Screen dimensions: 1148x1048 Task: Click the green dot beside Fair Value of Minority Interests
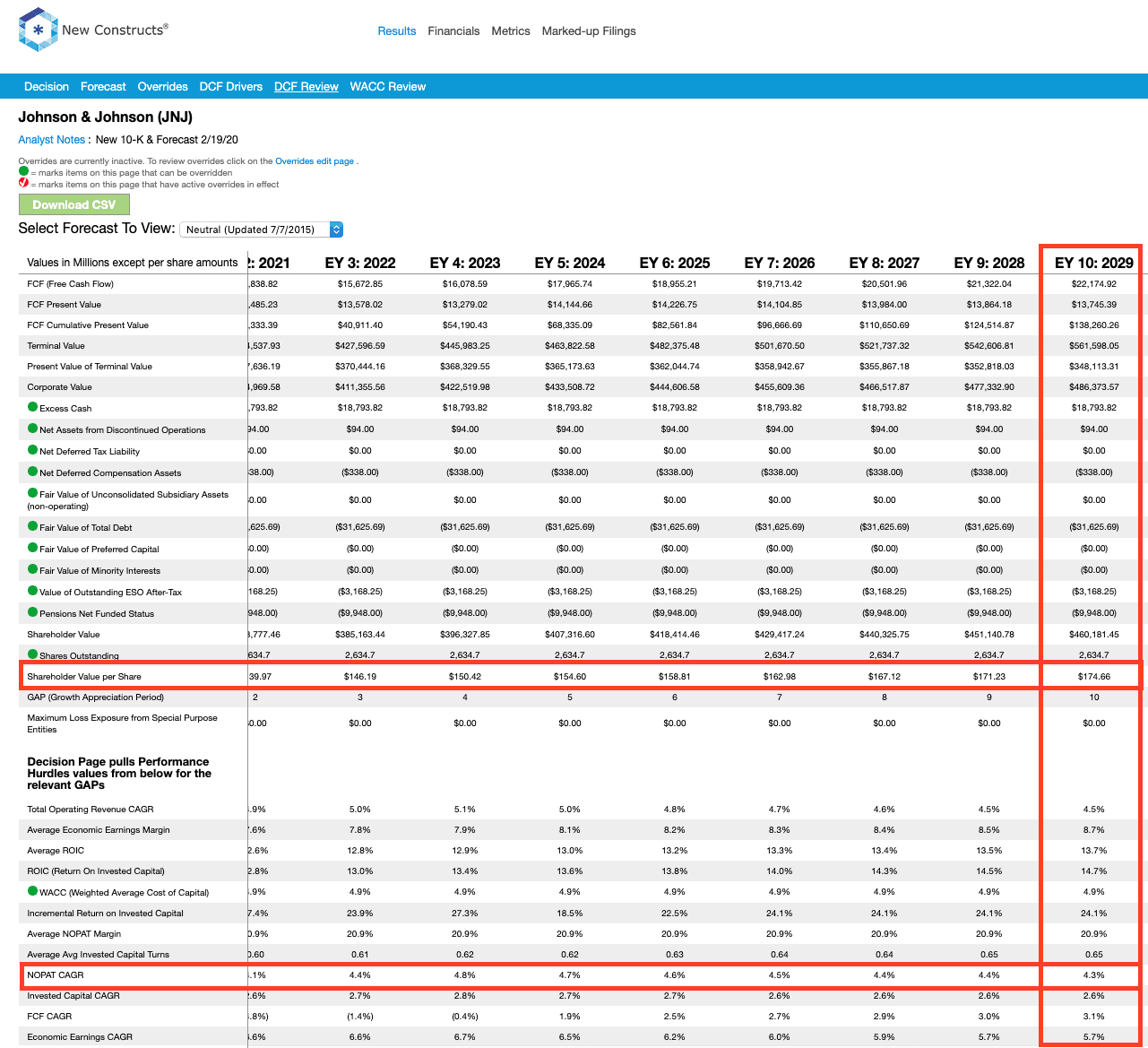click(33, 569)
